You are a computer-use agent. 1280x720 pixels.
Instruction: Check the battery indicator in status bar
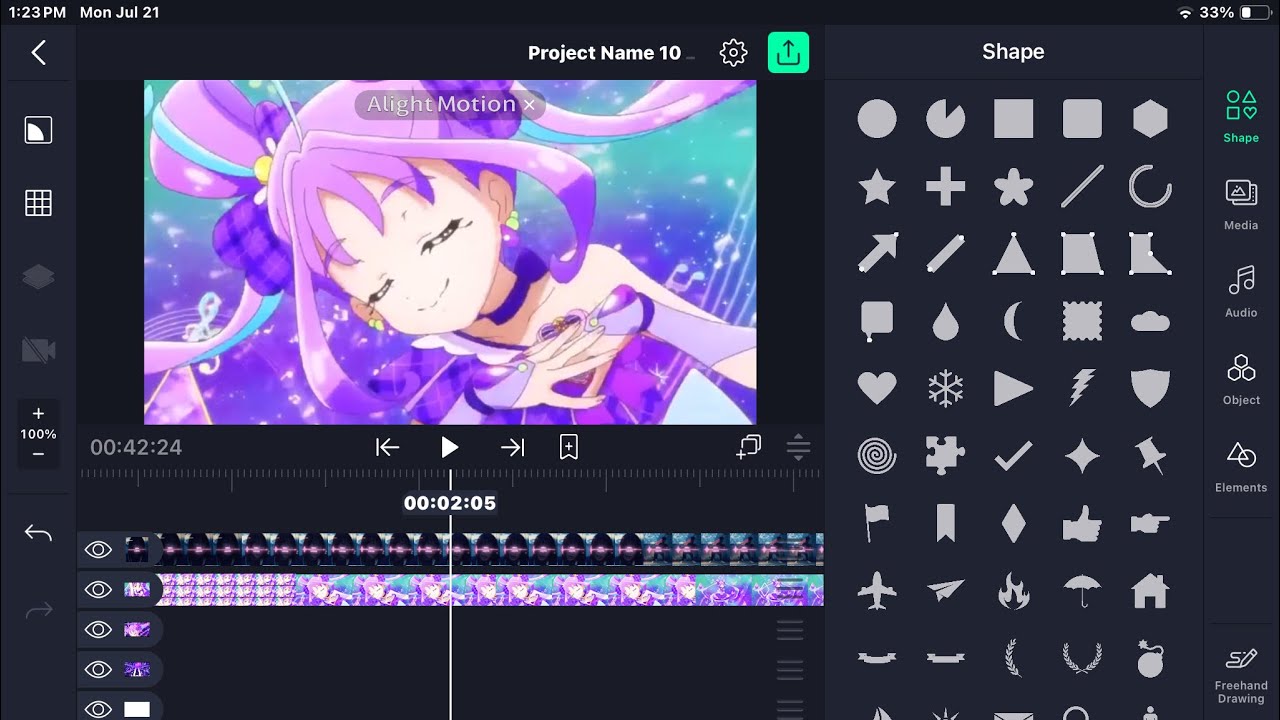coord(1254,13)
